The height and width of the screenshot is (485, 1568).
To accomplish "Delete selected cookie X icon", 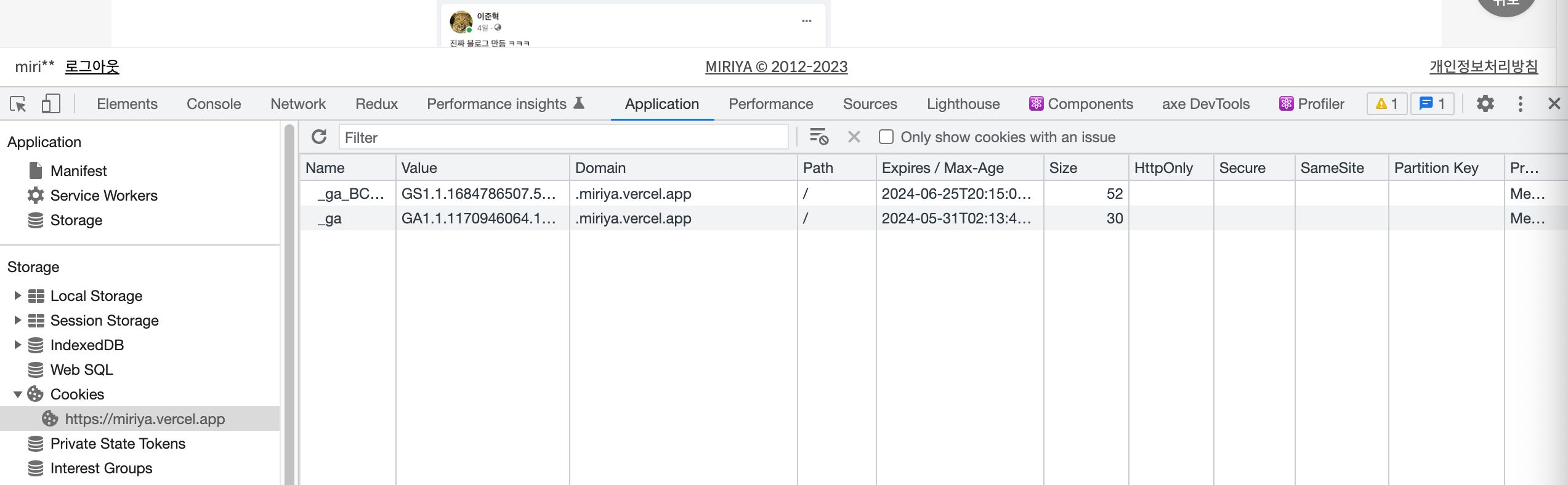I will 854,137.
